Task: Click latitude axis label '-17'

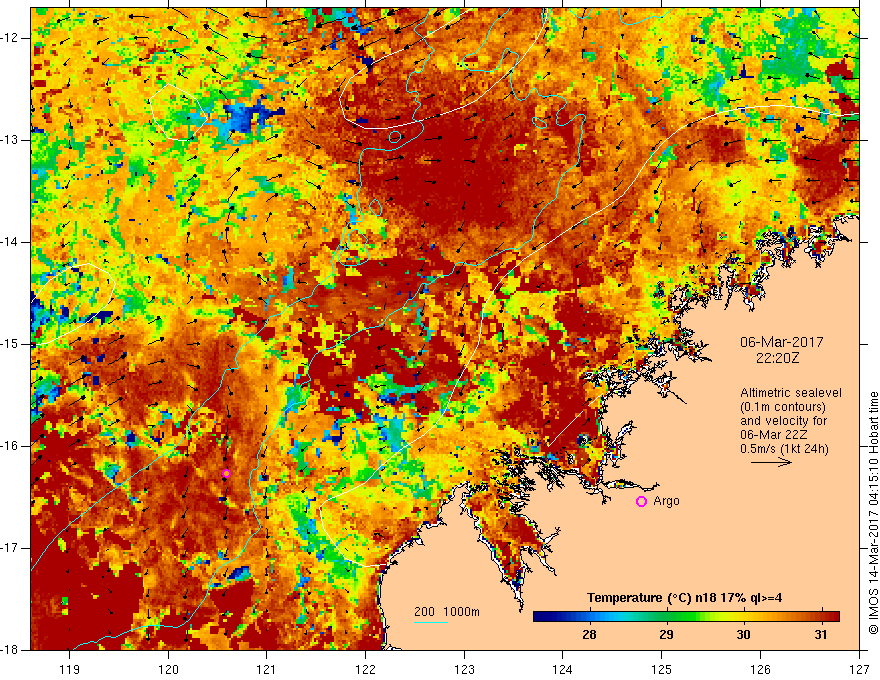Action: click(11, 548)
